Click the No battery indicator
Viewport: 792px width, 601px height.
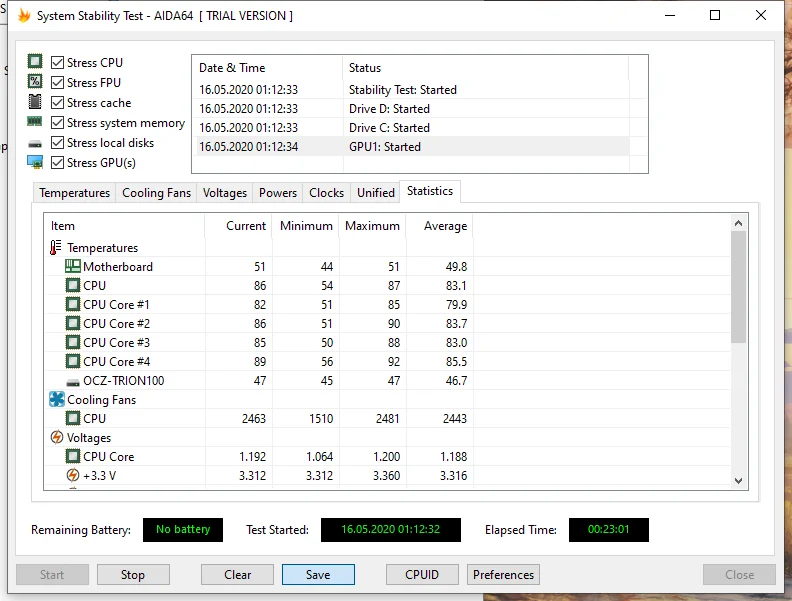pyautogui.click(x=183, y=529)
